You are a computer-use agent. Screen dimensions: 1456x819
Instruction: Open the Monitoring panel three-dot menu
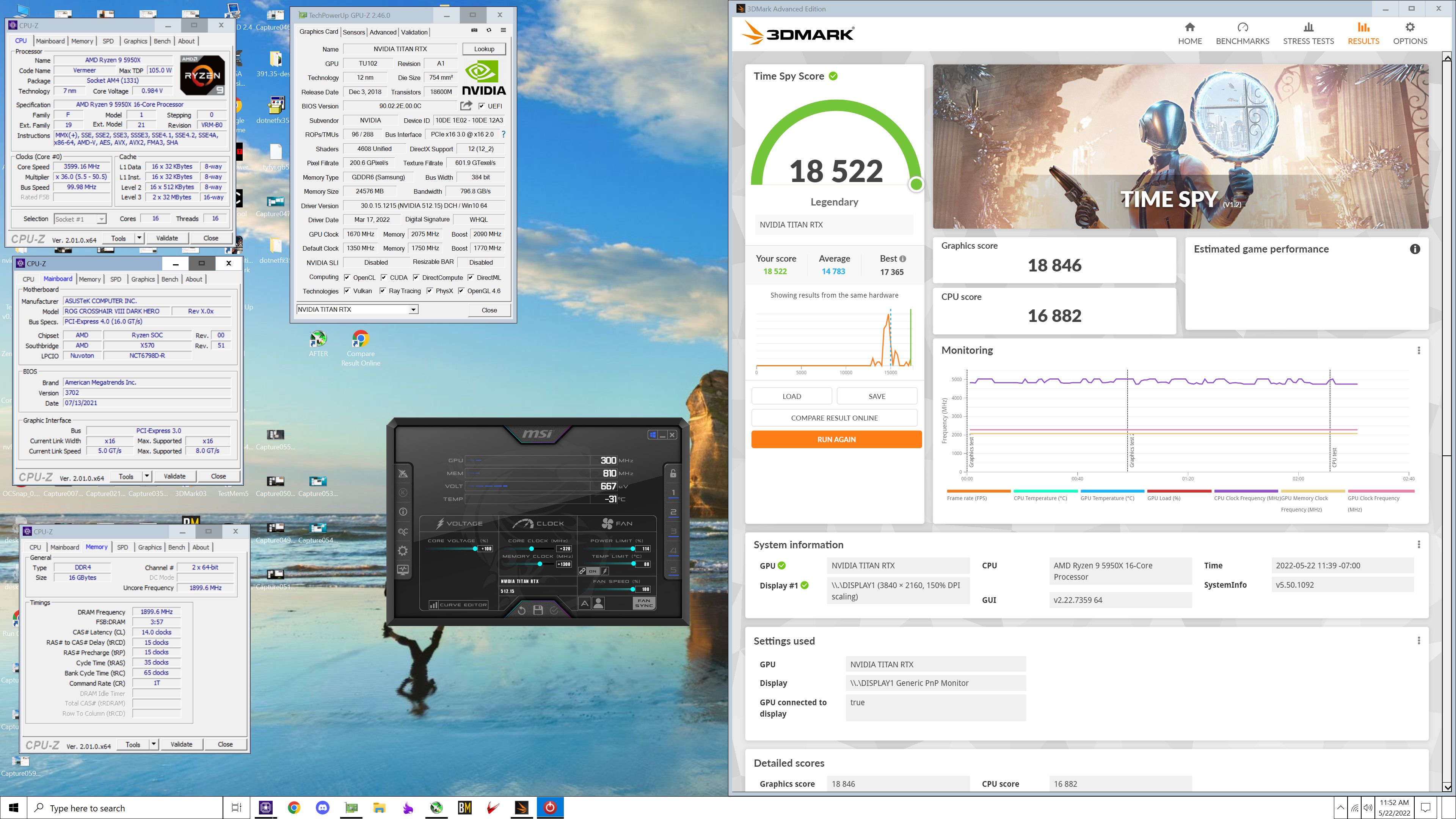pos(1419,350)
